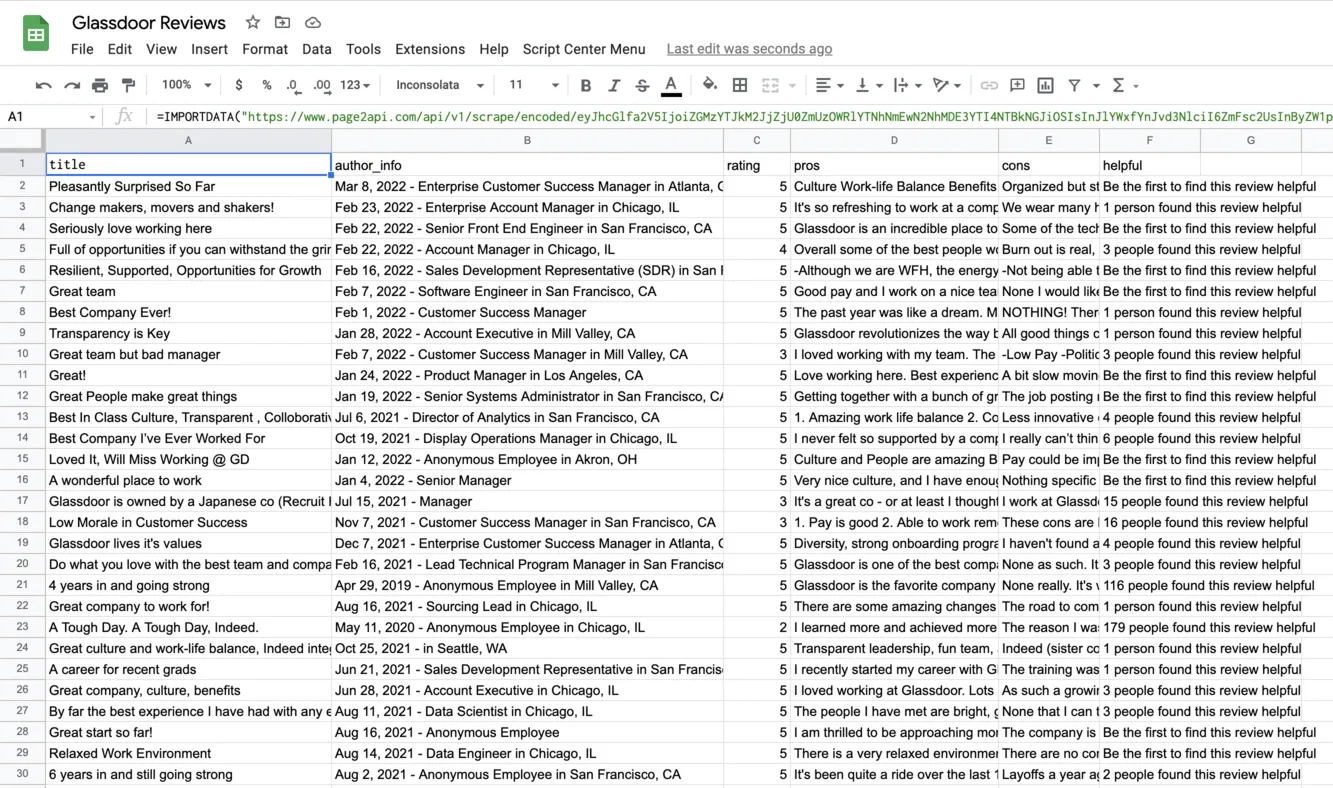The width and height of the screenshot is (1333, 788).
Task: Select the Best Company Ever! cell
Action: [188, 312]
